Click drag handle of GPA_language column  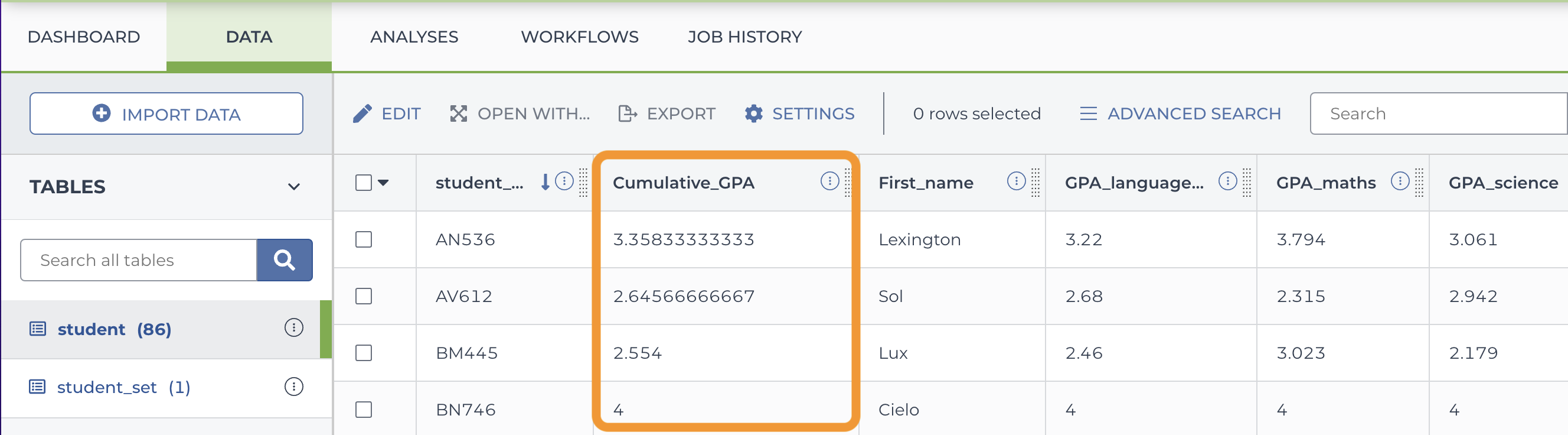coord(1247,182)
